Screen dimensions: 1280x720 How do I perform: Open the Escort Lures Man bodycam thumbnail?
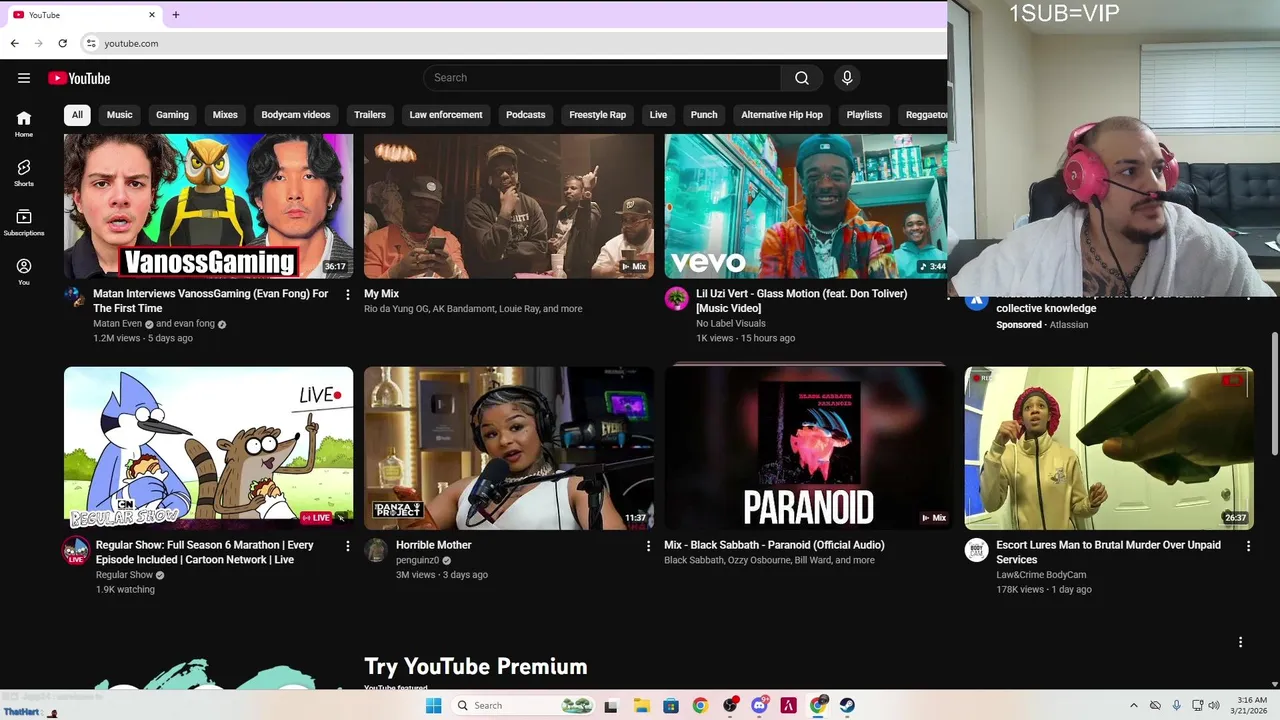tap(1109, 448)
